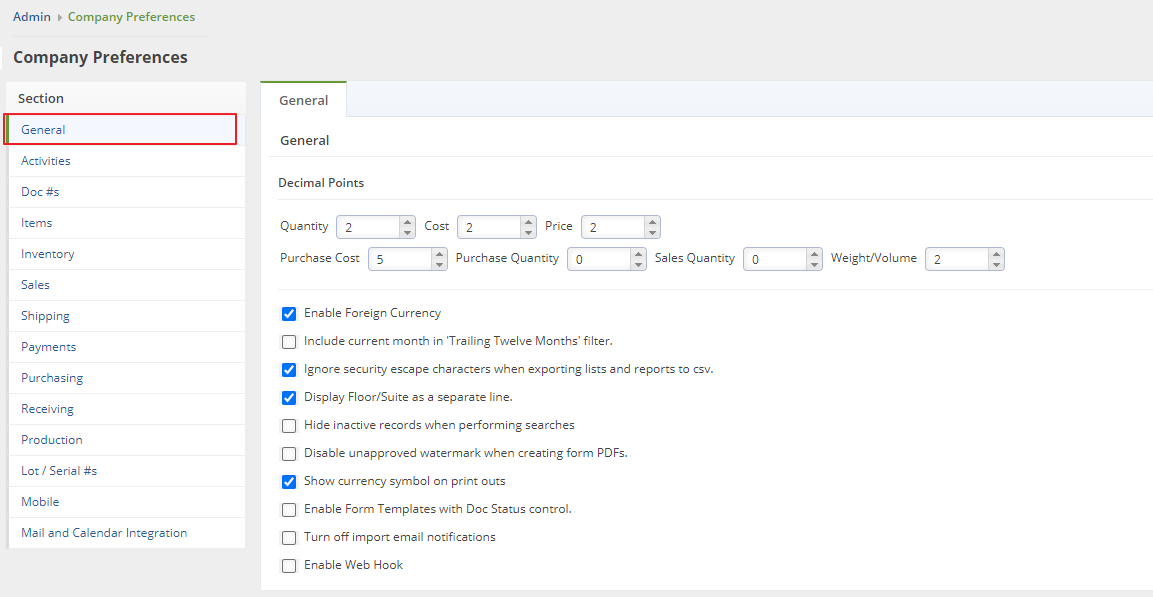Image resolution: width=1153 pixels, height=597 pixels.
Task: Increase Sales Quantity decimals with up arrow
Action: (814, 253)
